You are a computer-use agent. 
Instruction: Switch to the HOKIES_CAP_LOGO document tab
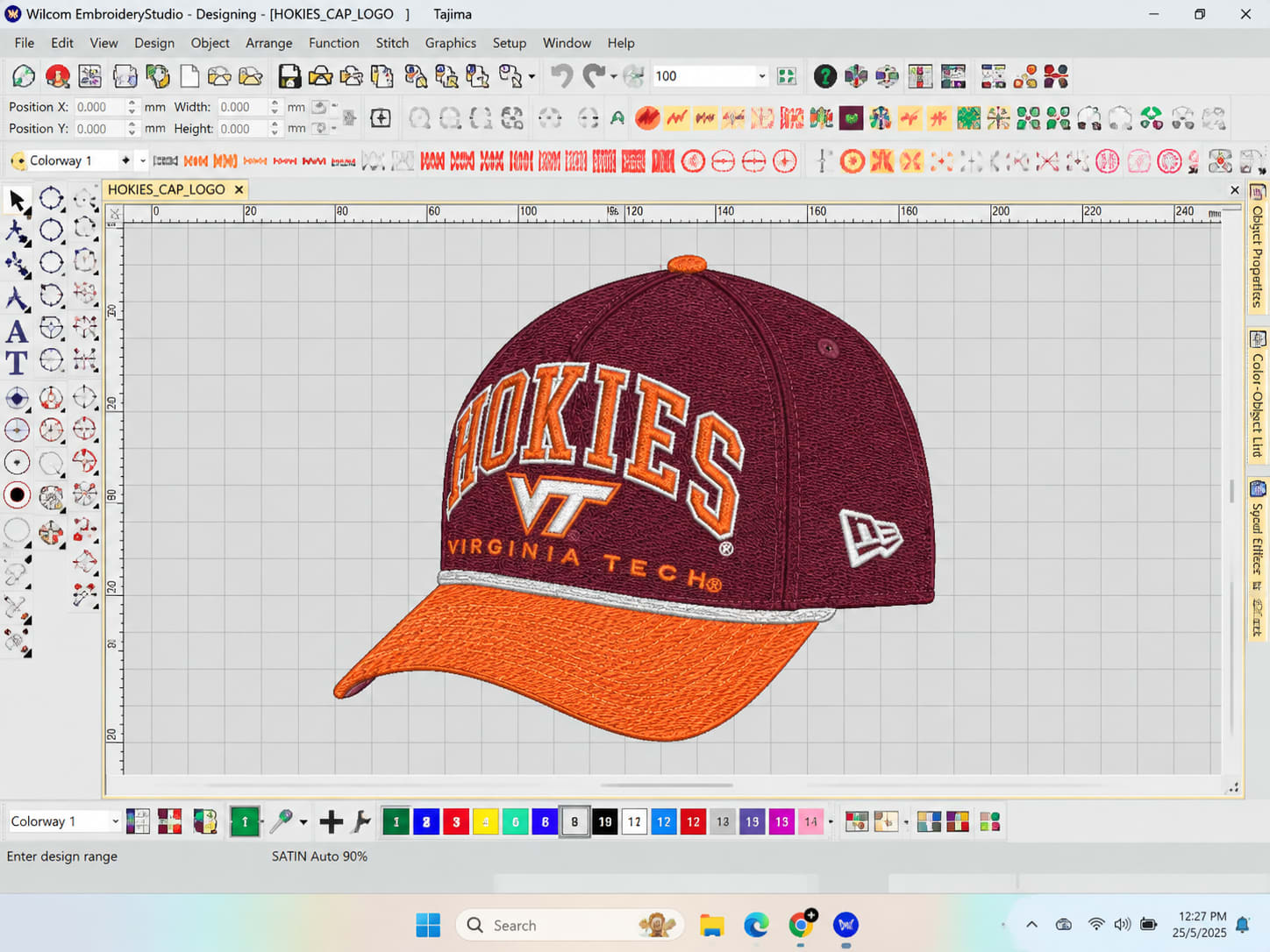(167, 189)
